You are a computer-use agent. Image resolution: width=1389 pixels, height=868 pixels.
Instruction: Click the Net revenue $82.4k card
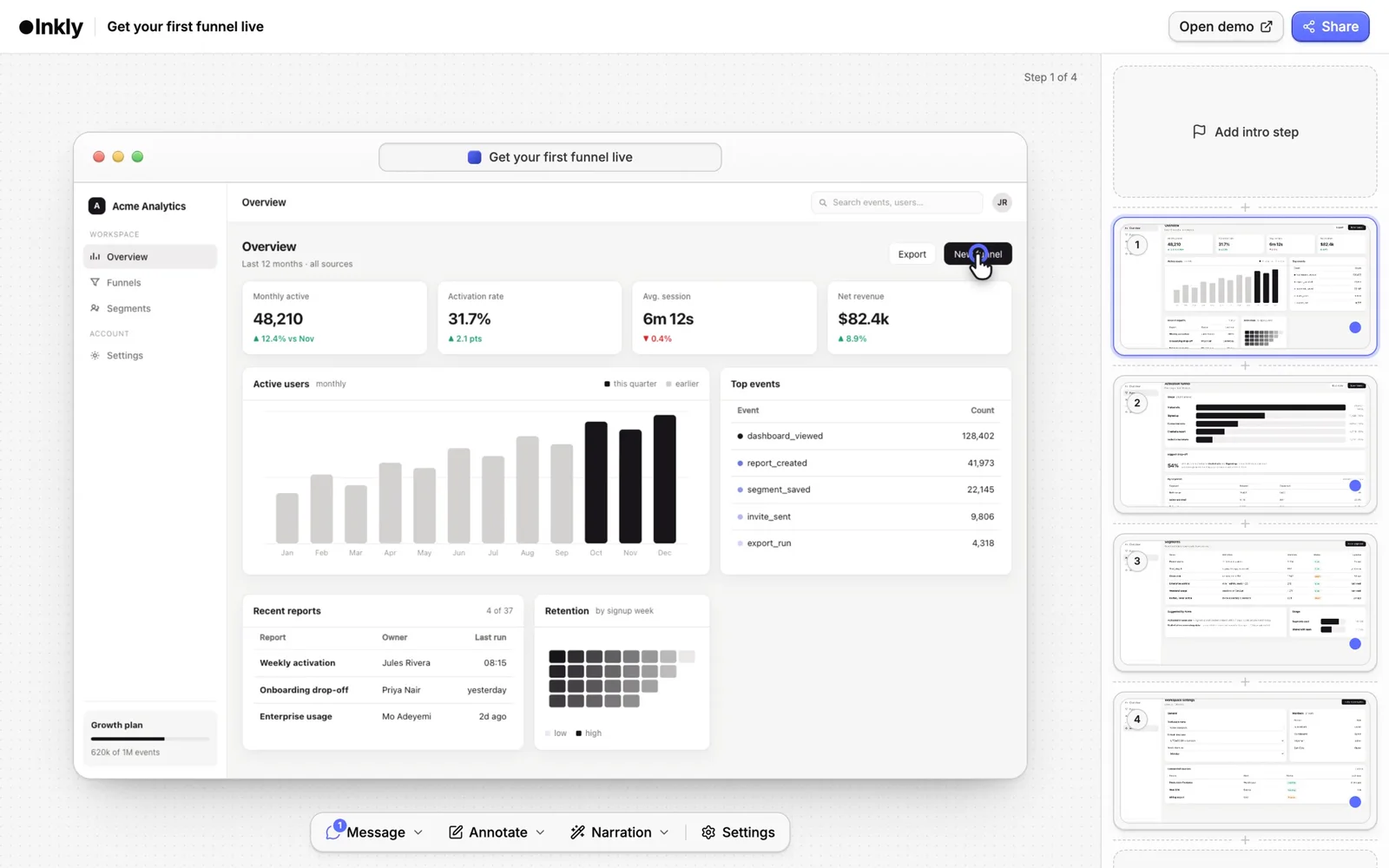[918, 318]
